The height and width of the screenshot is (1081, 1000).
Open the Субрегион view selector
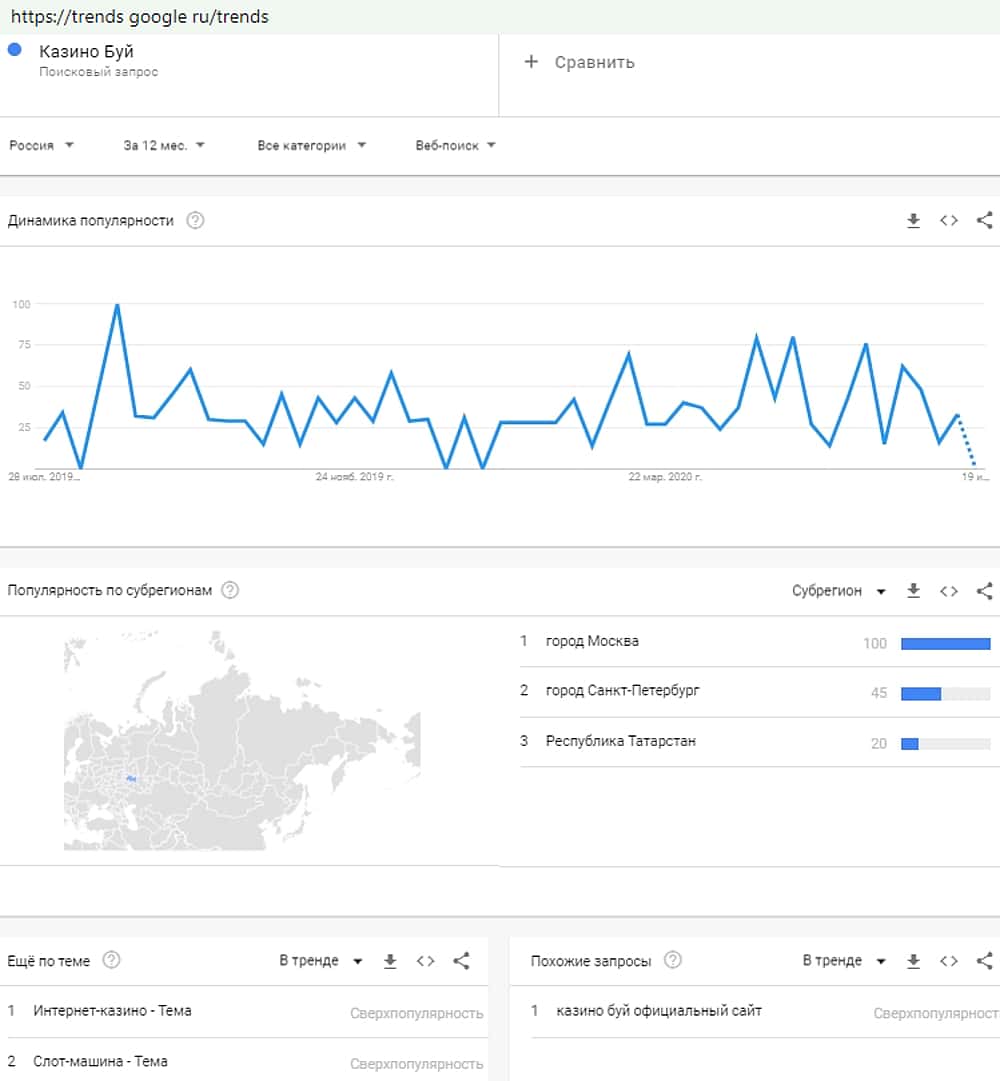839,591
